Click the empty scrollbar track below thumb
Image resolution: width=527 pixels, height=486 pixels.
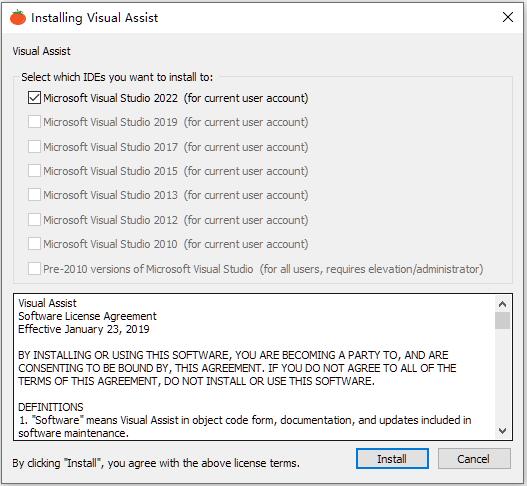502,376
